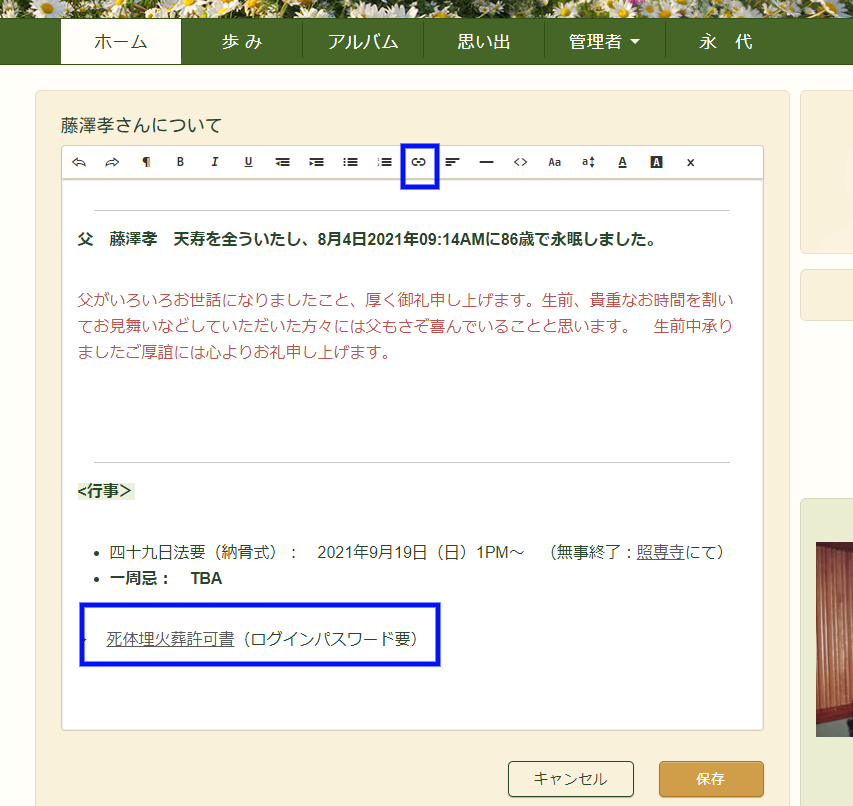Open the Aa font size dropdown
The height and width of the screenshot is (806, 853).
[x=554, y=162]
